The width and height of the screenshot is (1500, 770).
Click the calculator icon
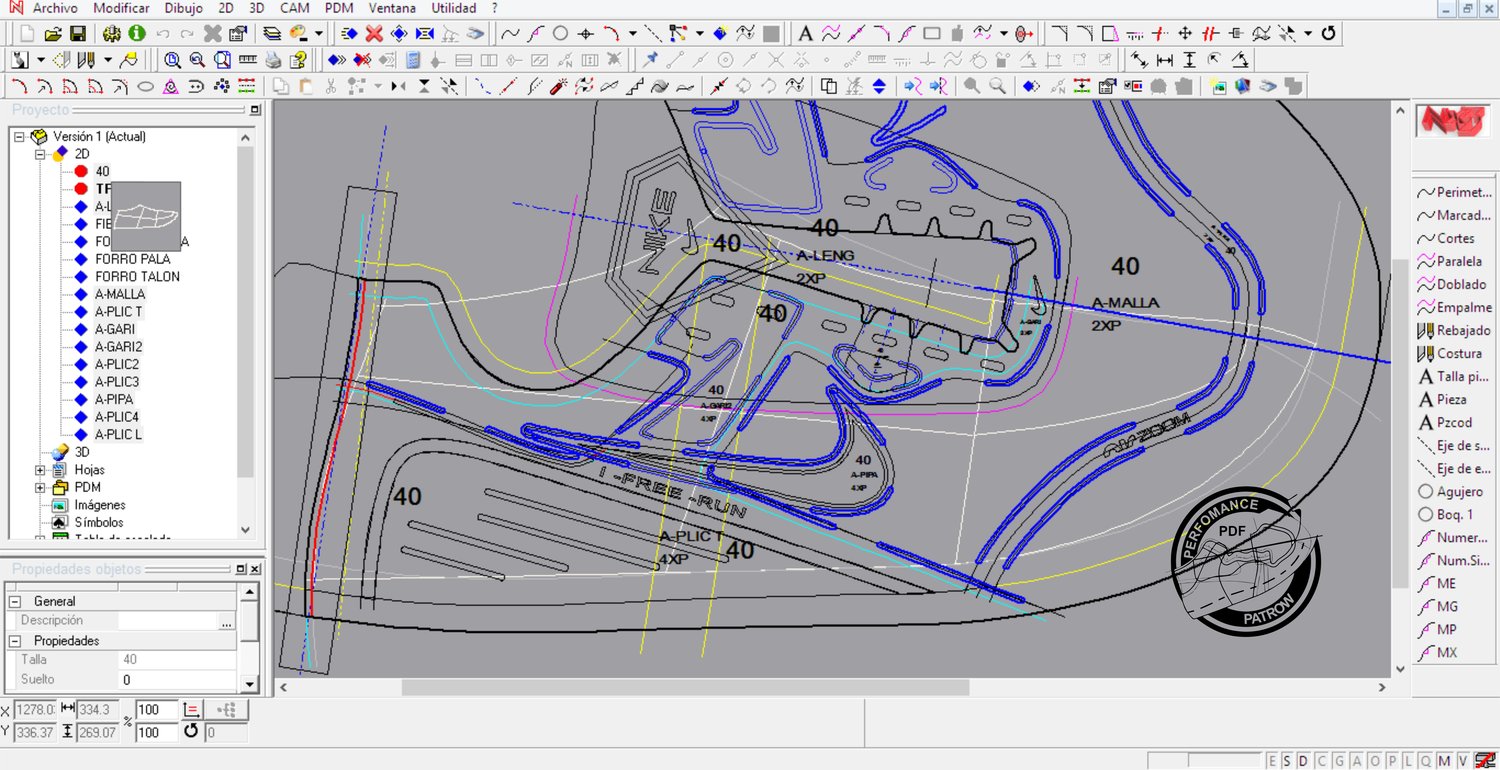[x=413, y=60]
